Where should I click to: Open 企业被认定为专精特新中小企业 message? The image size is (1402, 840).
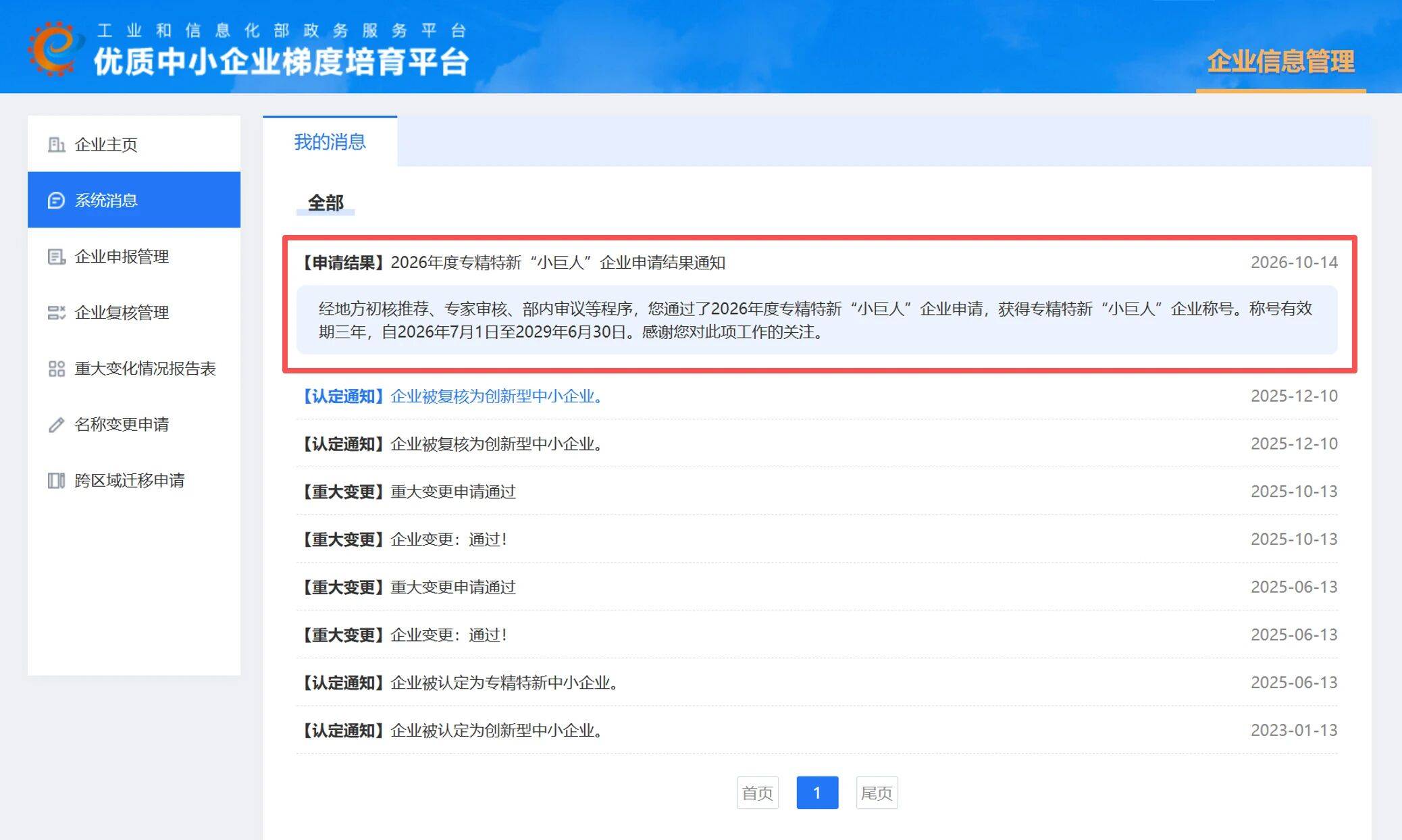click(459, 683)
